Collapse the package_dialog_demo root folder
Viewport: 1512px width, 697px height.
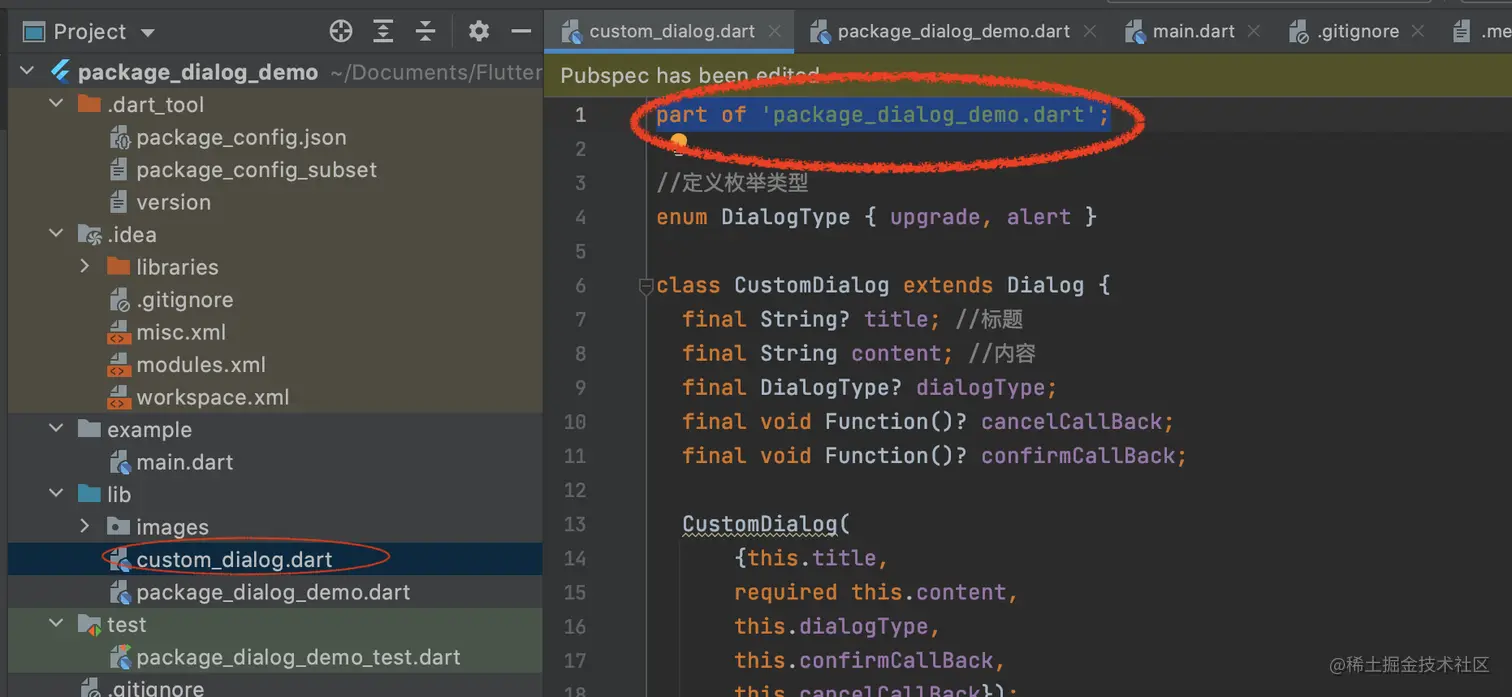coord(27,72)
